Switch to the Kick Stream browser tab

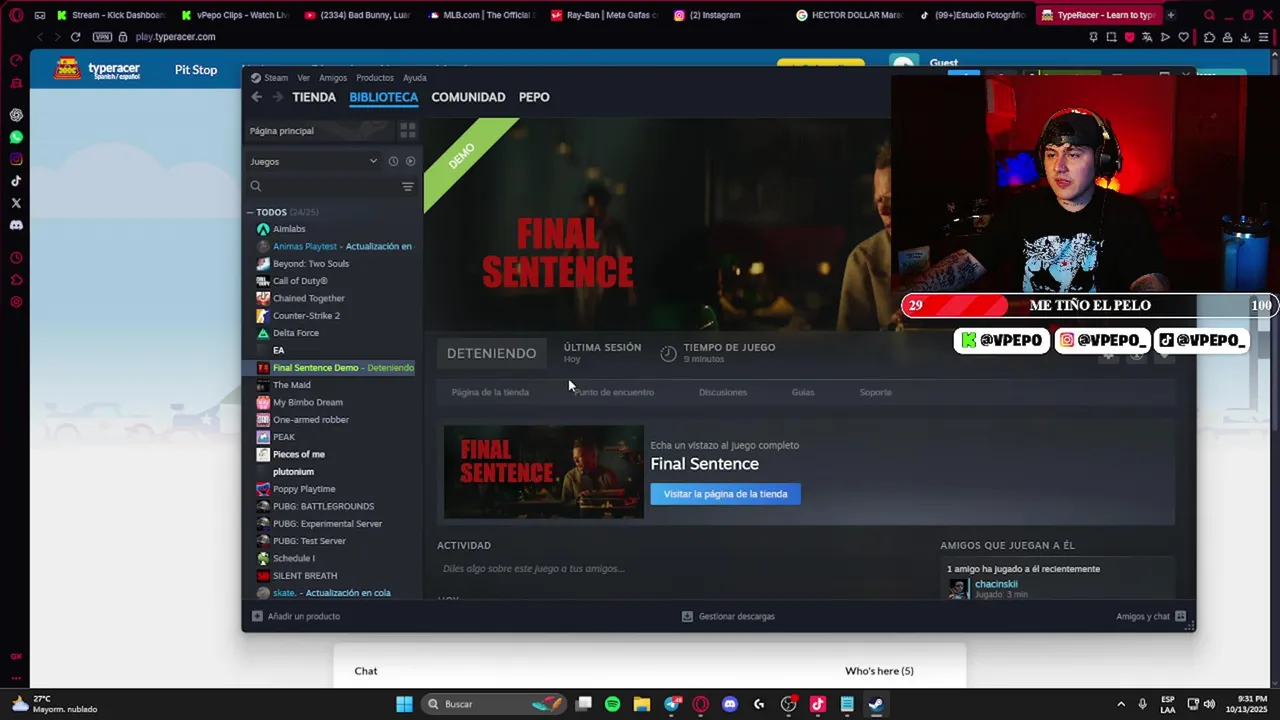tap(110, 15)
